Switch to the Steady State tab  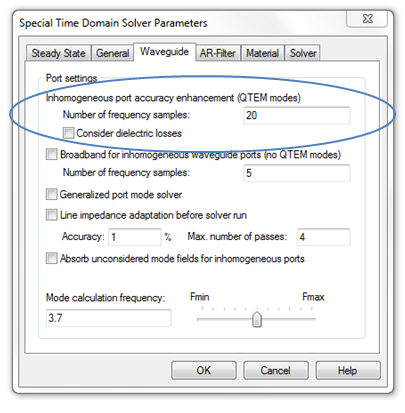click(x=58, y=53)
